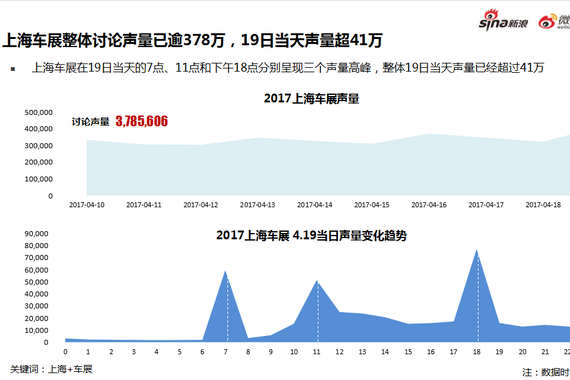570x380 pixels.
Task: Click the 90,000 y-axis label
Action: pos(36,233)
